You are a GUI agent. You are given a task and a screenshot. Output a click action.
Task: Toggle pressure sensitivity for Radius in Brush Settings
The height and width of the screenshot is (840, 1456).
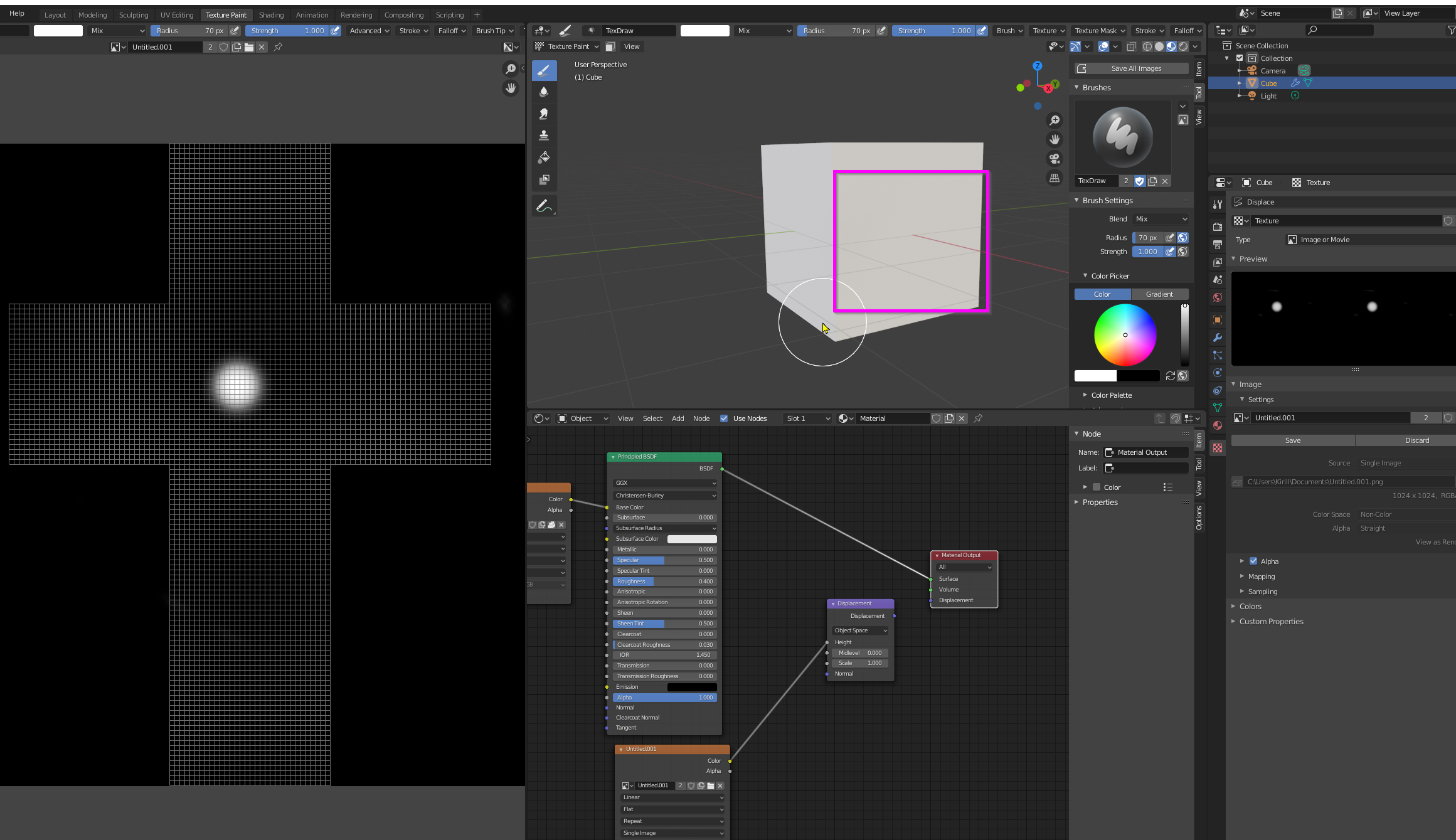pyautogui.click(x=1170, y=238)
